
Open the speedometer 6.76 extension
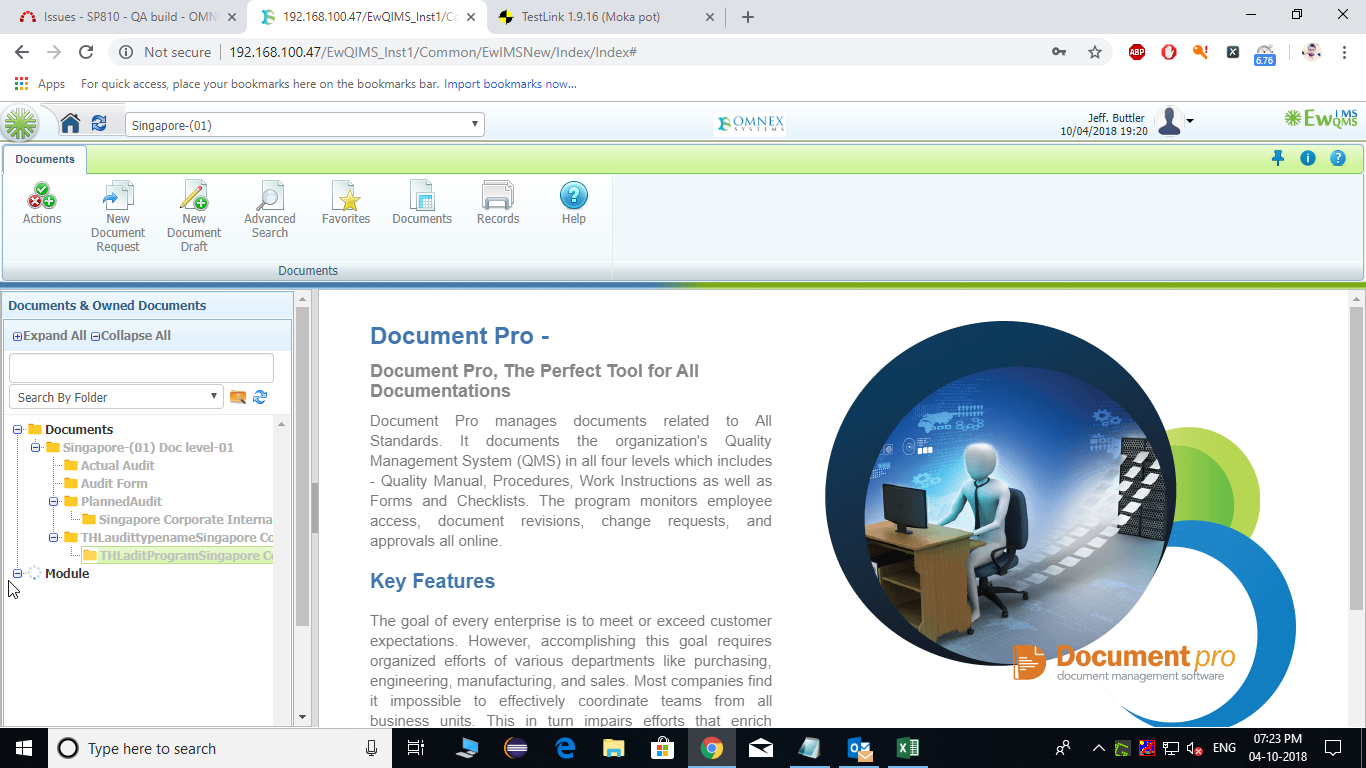pyautogui.click(x=1265, y=54)
